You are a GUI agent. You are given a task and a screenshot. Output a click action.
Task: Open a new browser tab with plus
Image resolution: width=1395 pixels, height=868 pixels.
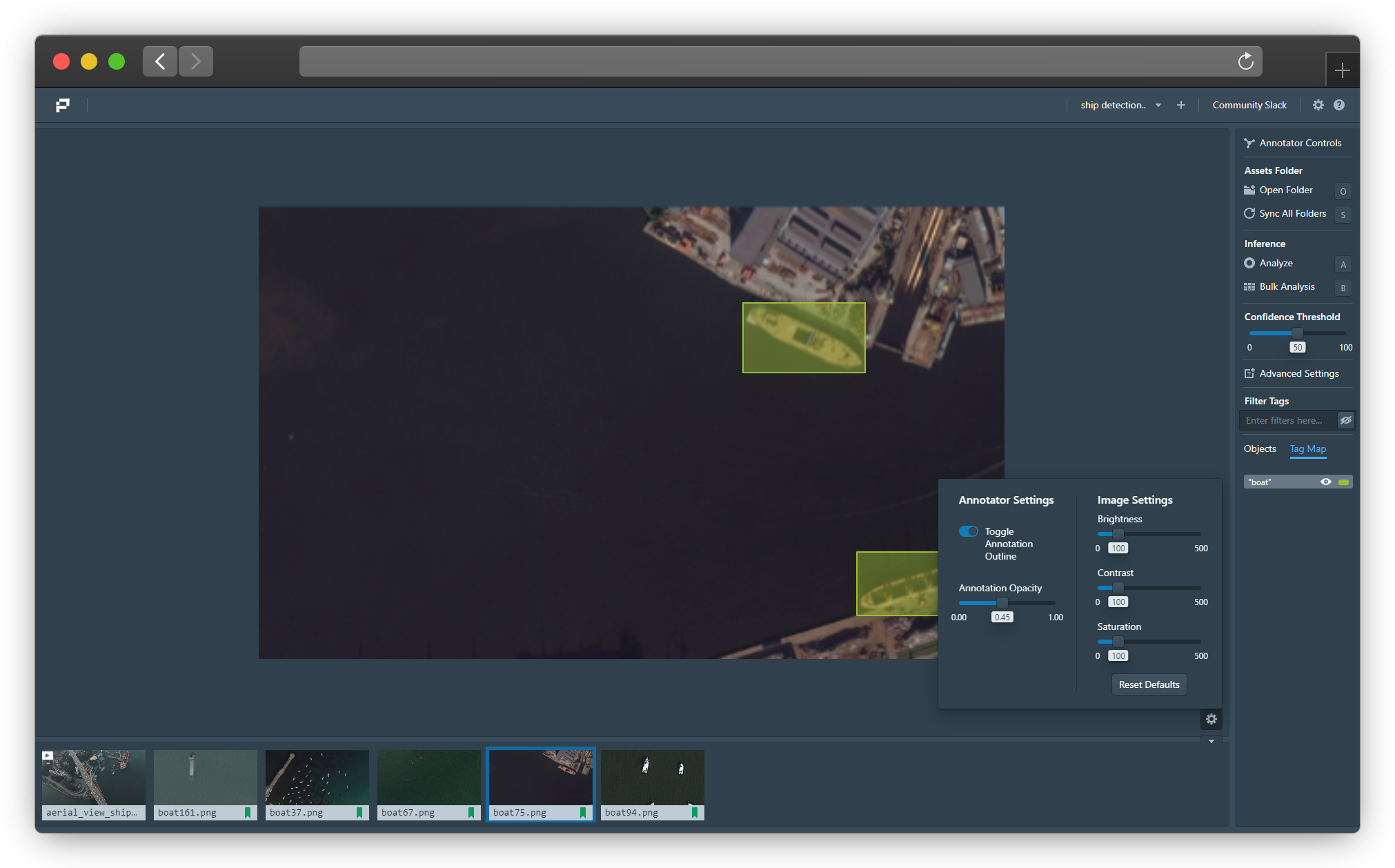coord(1343,70)
